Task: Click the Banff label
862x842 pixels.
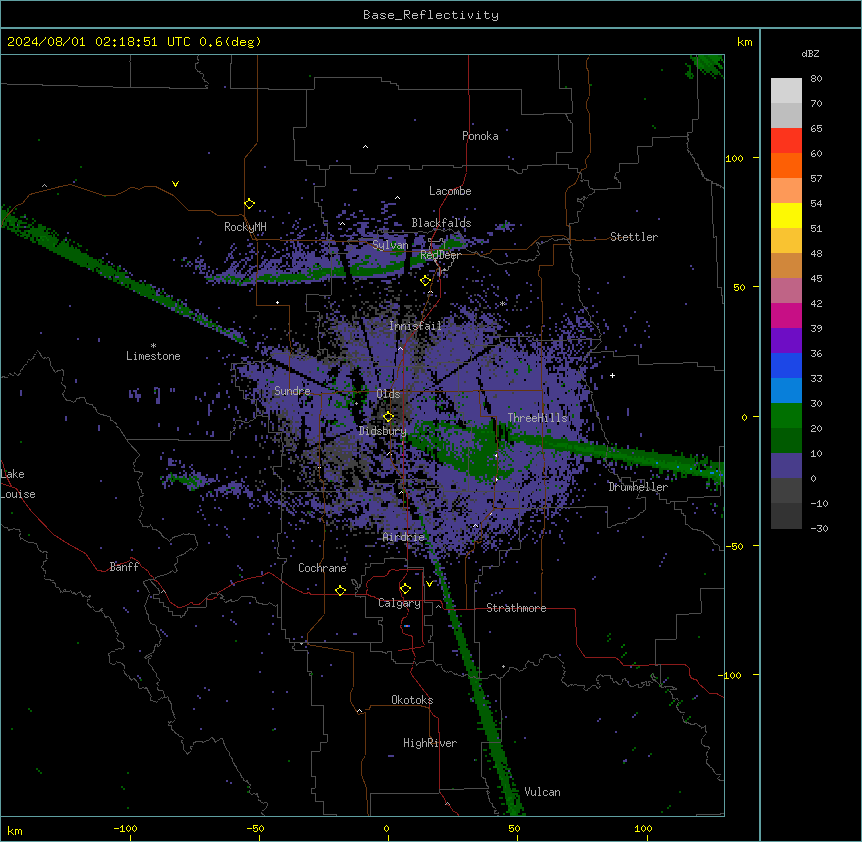Action: coord(124,567)
